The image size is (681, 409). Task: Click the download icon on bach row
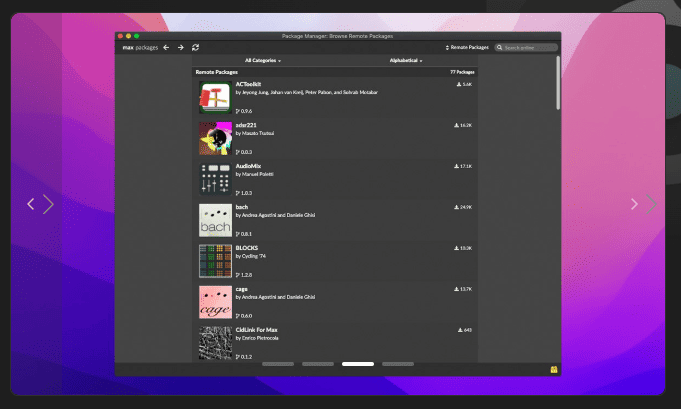(456, 207)
